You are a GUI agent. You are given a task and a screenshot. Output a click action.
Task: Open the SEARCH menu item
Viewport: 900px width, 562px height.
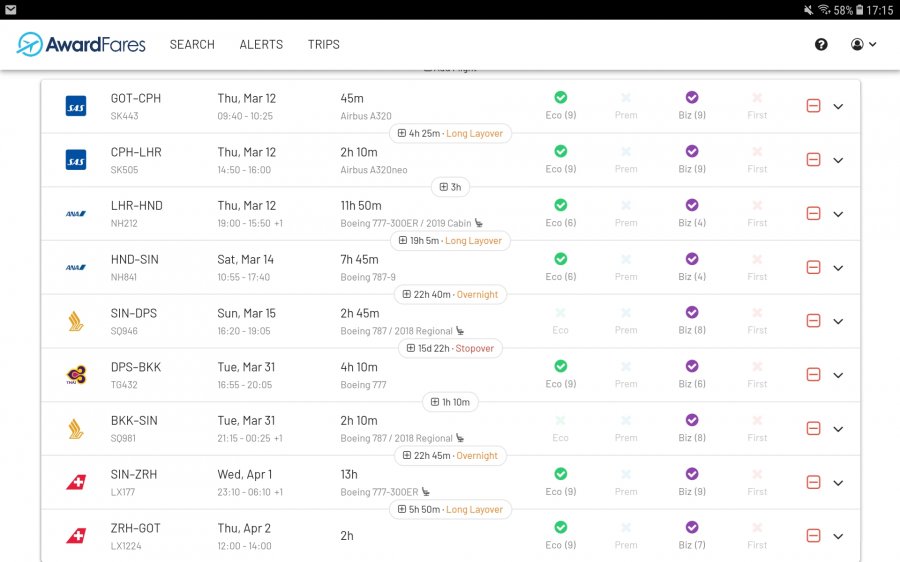[x=192, y=45]
